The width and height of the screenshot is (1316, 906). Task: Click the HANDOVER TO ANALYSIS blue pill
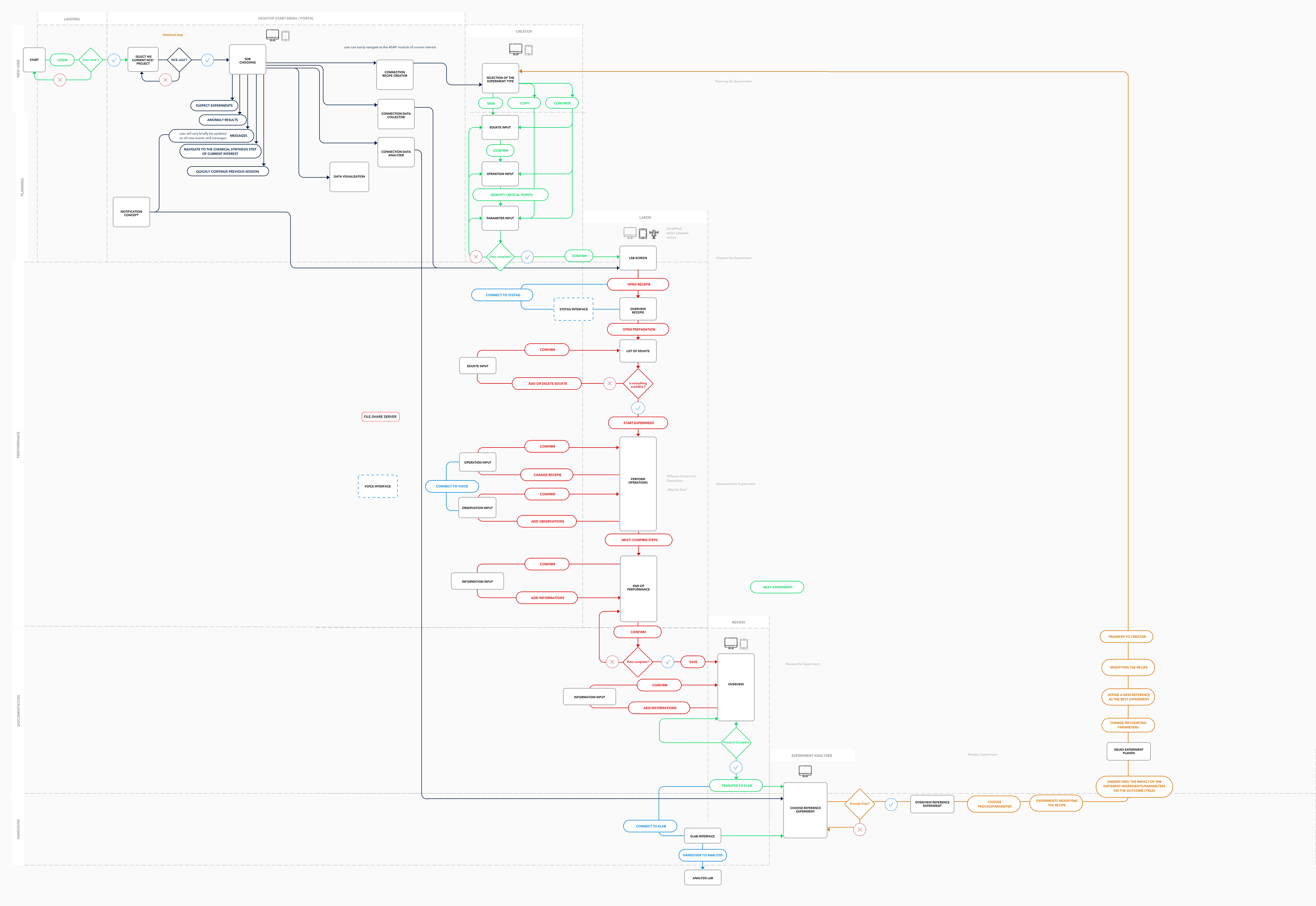click(x=702, y=855)
